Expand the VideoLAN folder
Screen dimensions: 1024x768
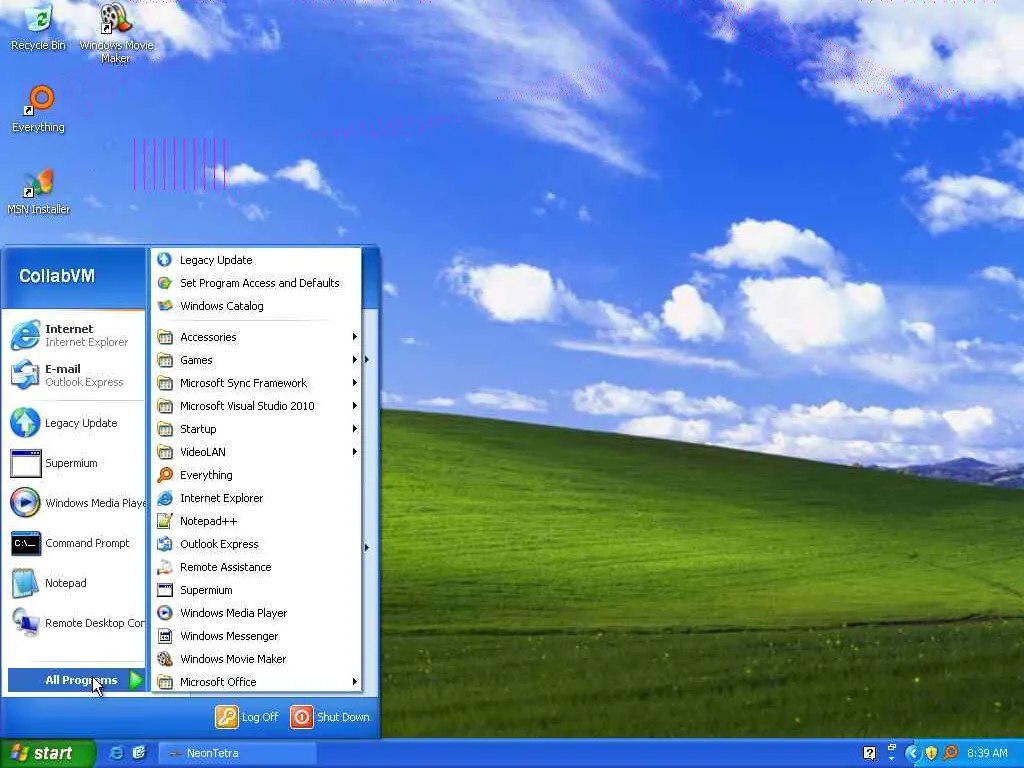pos(257,452)
